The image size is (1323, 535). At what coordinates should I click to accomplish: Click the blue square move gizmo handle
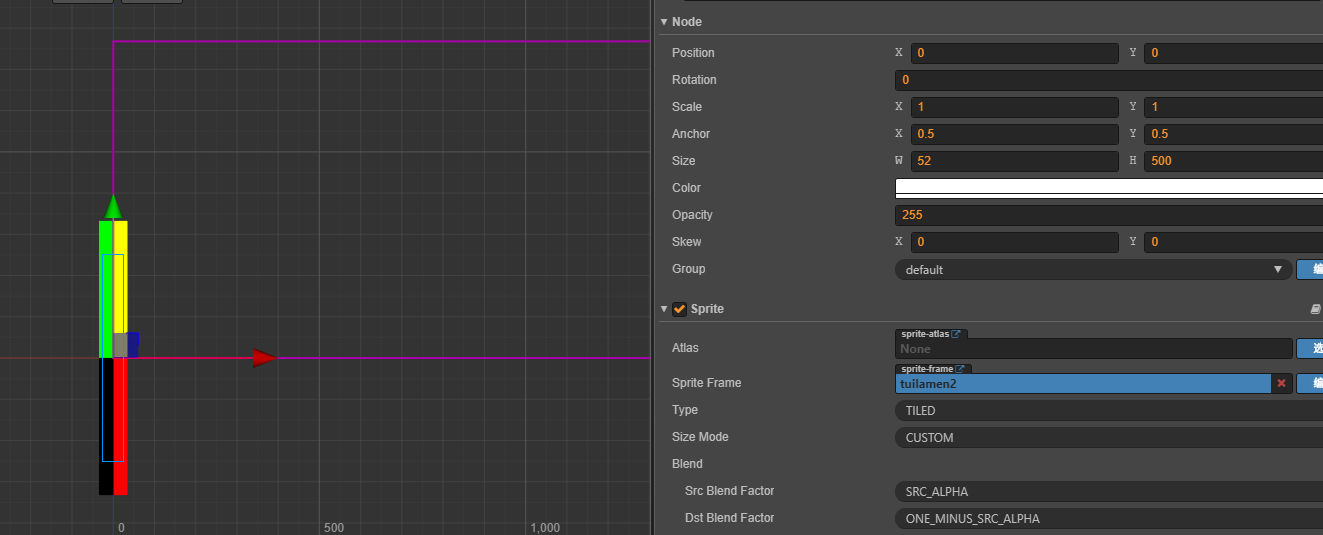tap(132, 341)
